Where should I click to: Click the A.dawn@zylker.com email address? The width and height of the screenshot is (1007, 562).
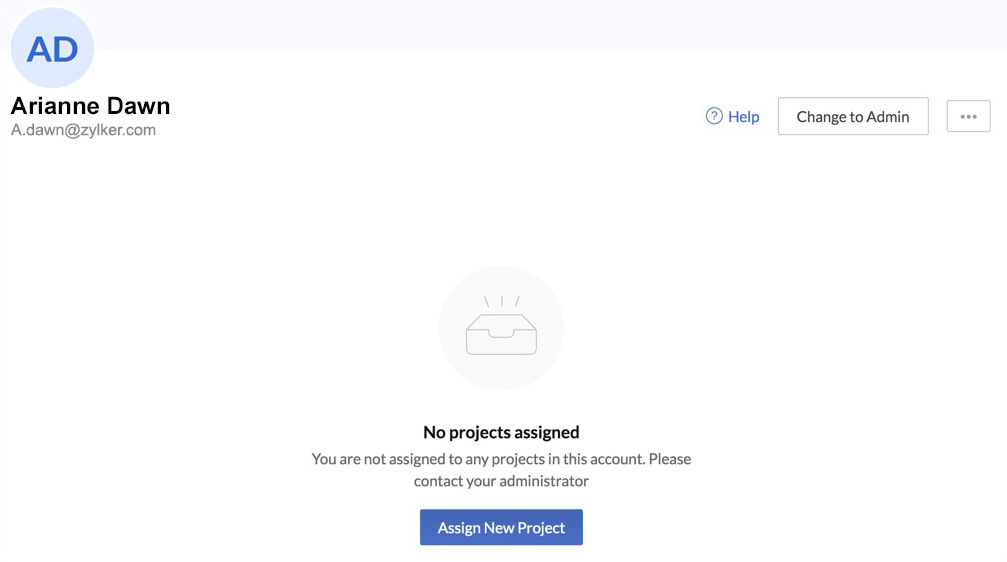[83, 130]
